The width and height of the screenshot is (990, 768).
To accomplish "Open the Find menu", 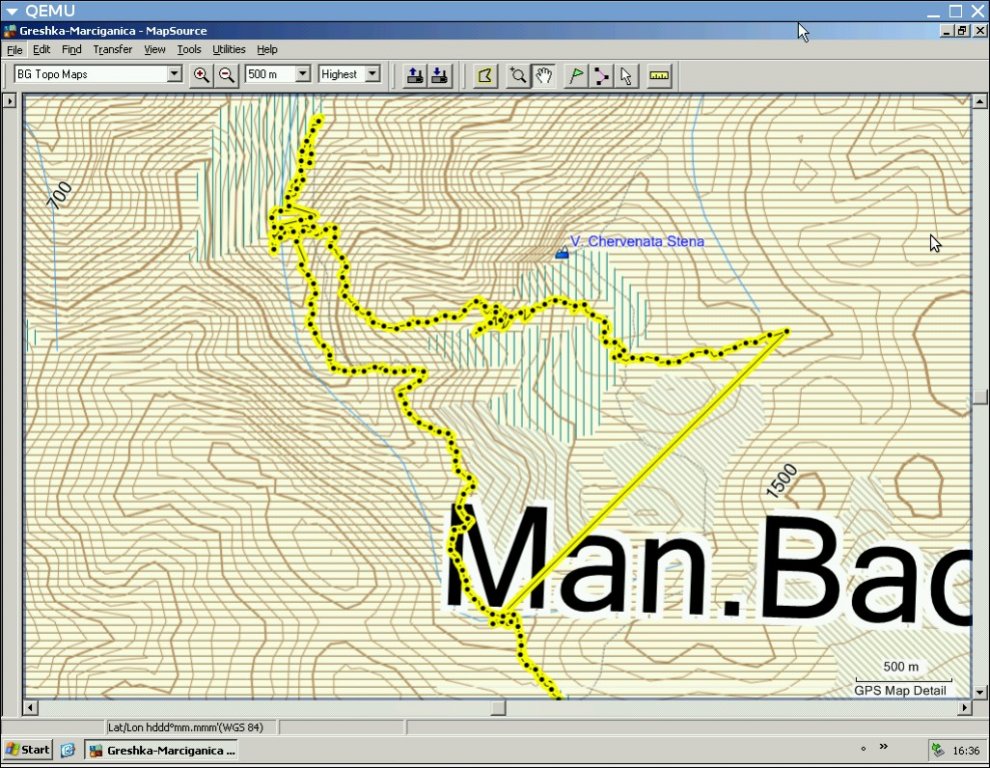I will [x=71, y=49].
